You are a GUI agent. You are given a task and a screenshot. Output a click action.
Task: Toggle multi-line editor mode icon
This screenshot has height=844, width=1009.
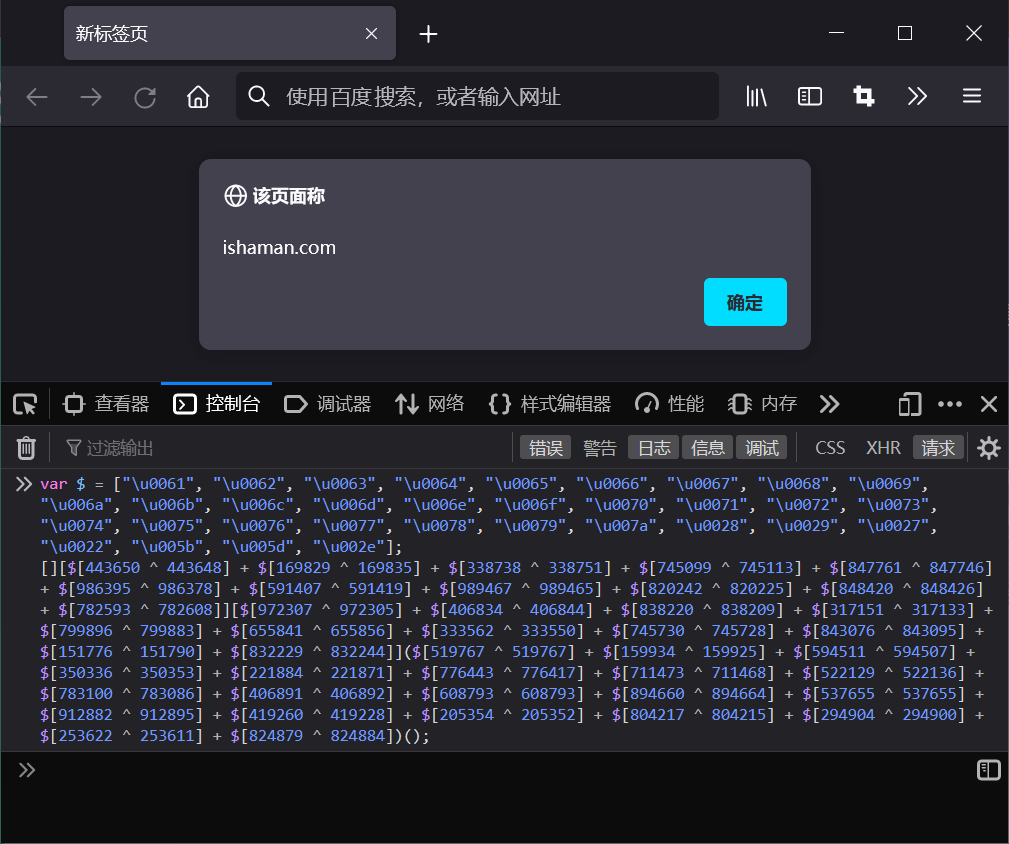tap(988, 770)
